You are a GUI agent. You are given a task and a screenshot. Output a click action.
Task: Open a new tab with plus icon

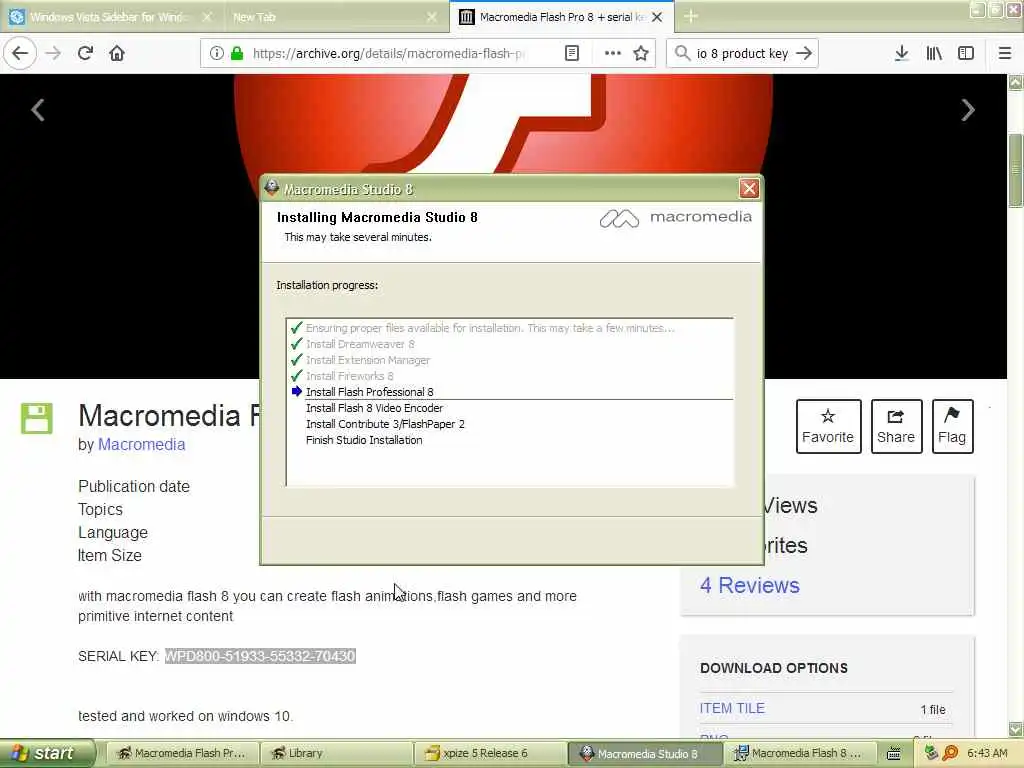click(x=691, y=16)
